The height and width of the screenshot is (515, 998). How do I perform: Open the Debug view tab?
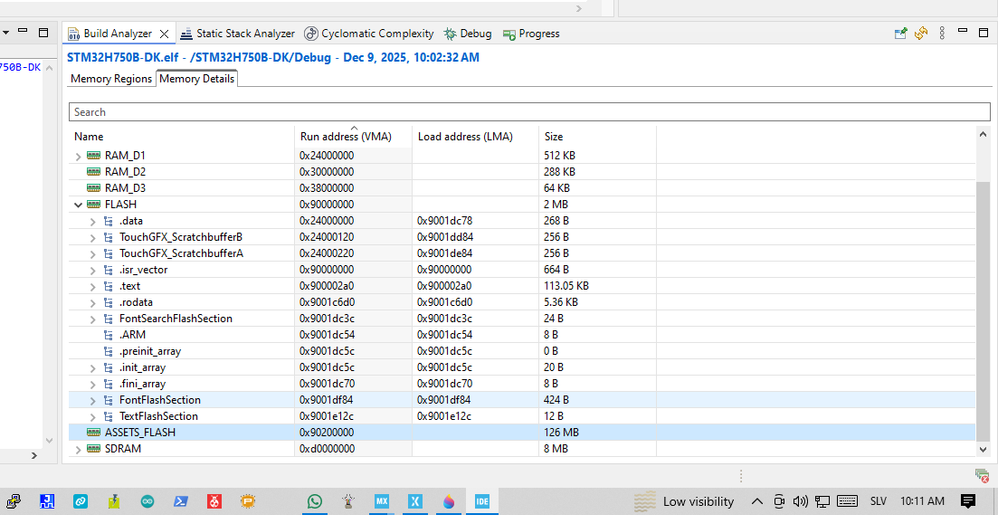(x=468, y=34)
